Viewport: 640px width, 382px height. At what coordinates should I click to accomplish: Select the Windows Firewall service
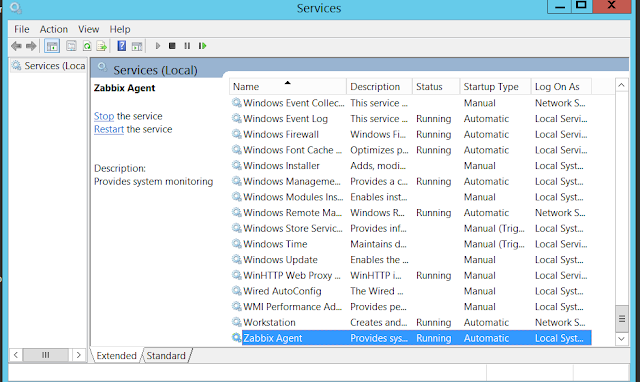410,134
